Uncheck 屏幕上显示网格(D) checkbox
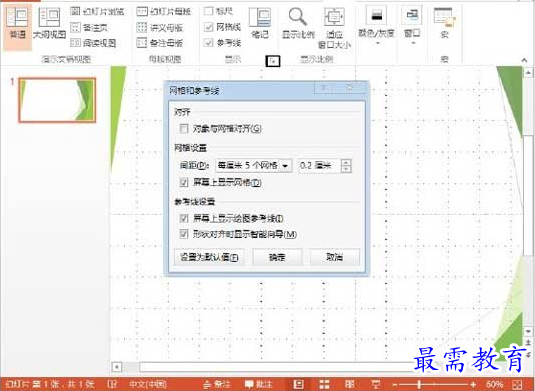This screenshot has width=535, height=391. 184,183
